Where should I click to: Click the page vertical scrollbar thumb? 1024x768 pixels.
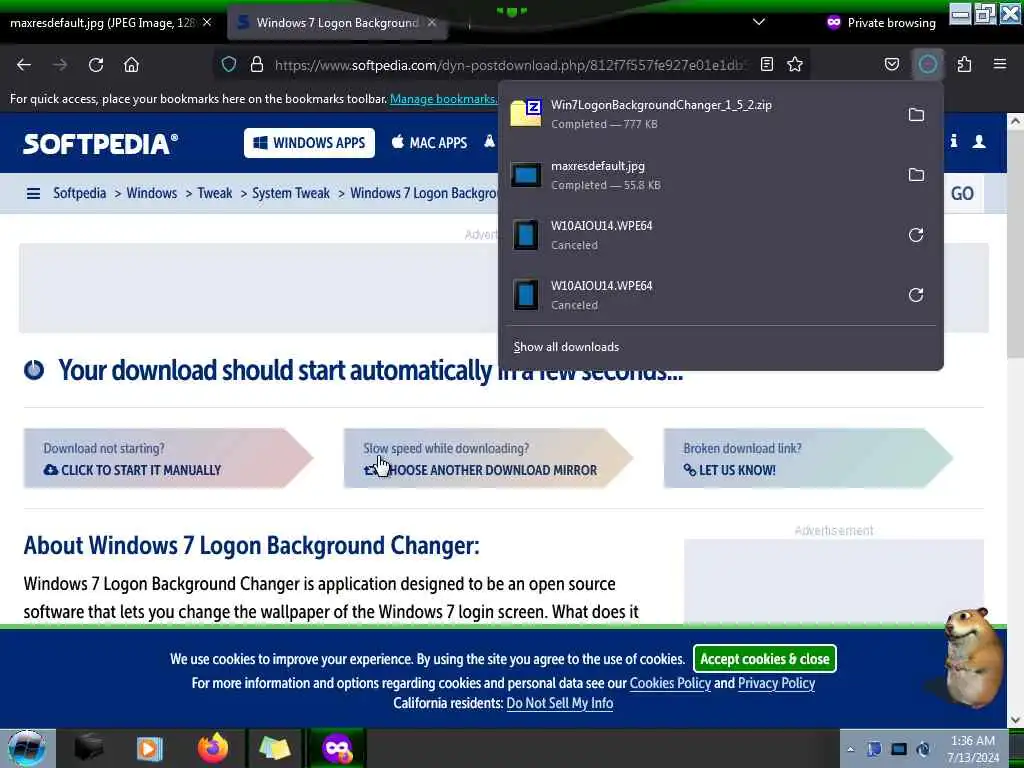pyautogui.click(x=1014, y=244)
